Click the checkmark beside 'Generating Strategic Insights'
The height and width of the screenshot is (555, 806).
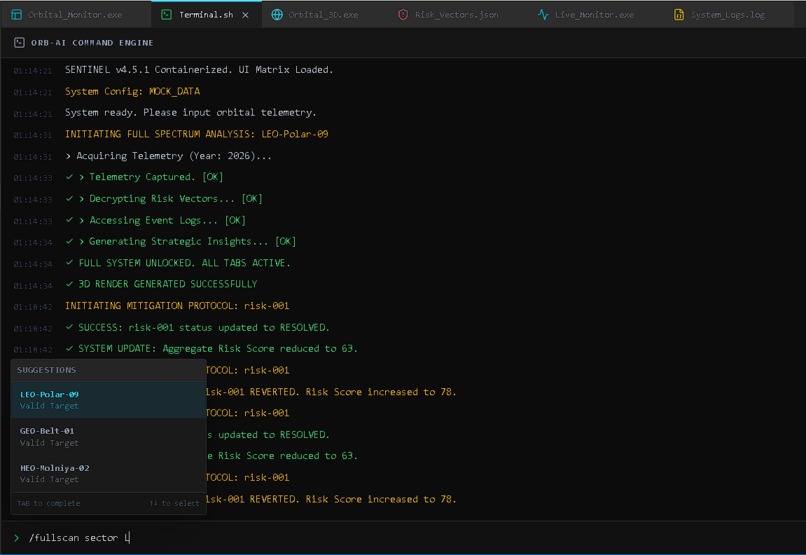[x=69, y=241]
